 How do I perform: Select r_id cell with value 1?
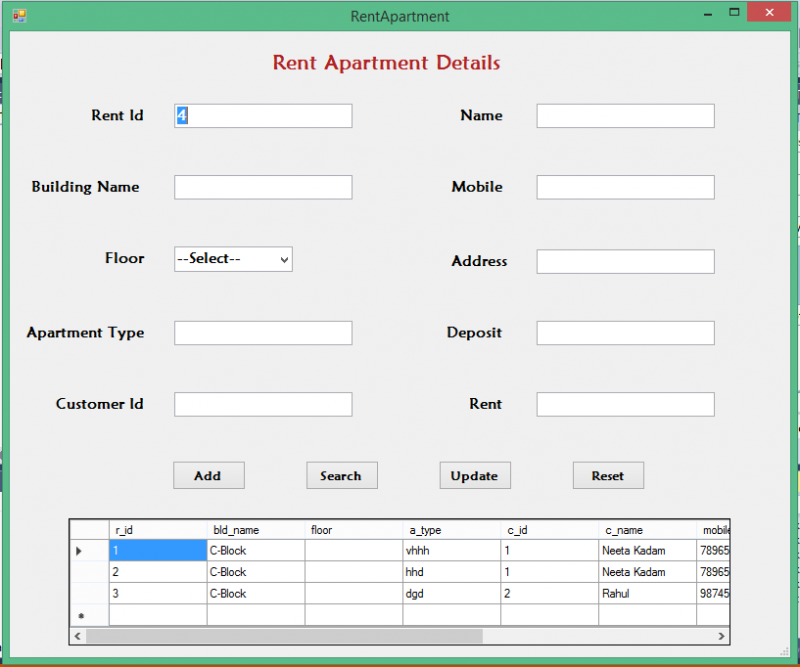pyautogui.click(x=158, y=551)
